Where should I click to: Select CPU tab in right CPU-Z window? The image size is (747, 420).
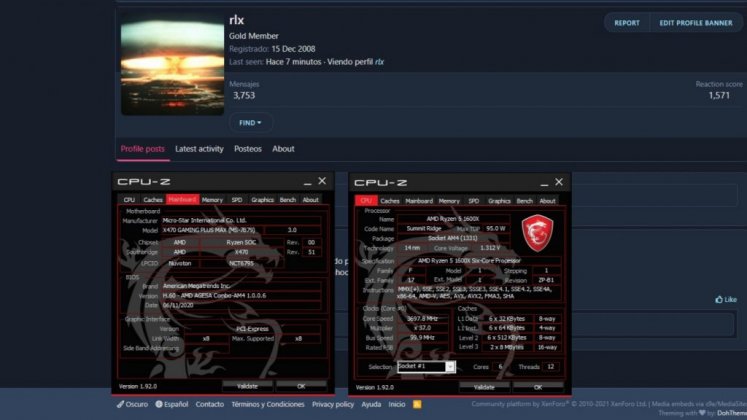(366, 200)
